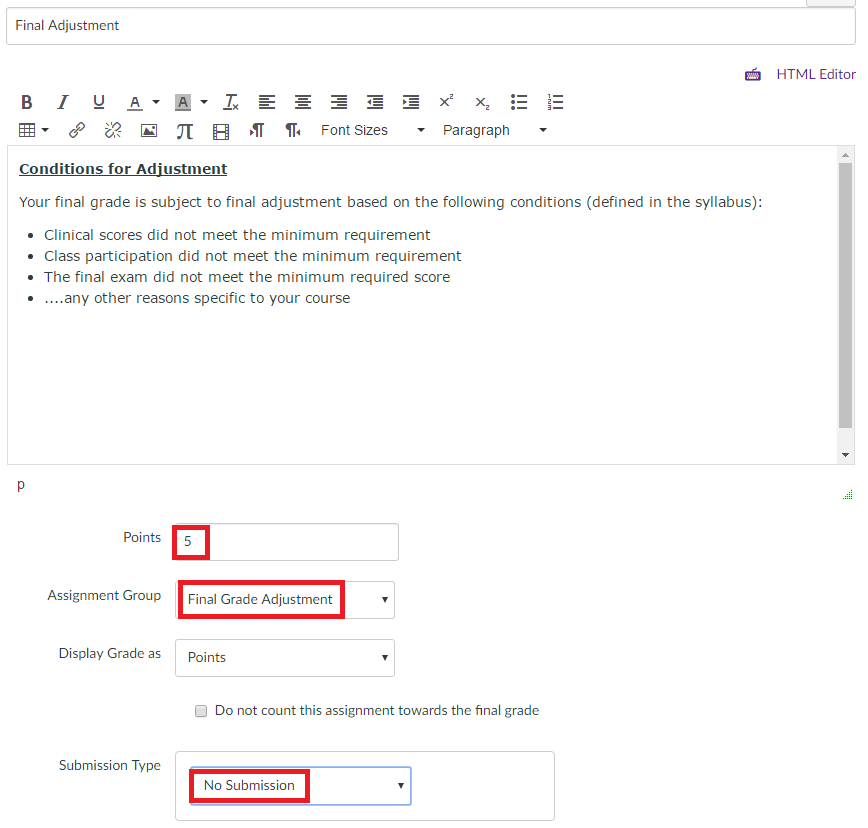Image resolution: width=868 pixels, height=828 pixels.
Task: Apply italic formatting
Action: pyautogui.click(x=63, y=102)
